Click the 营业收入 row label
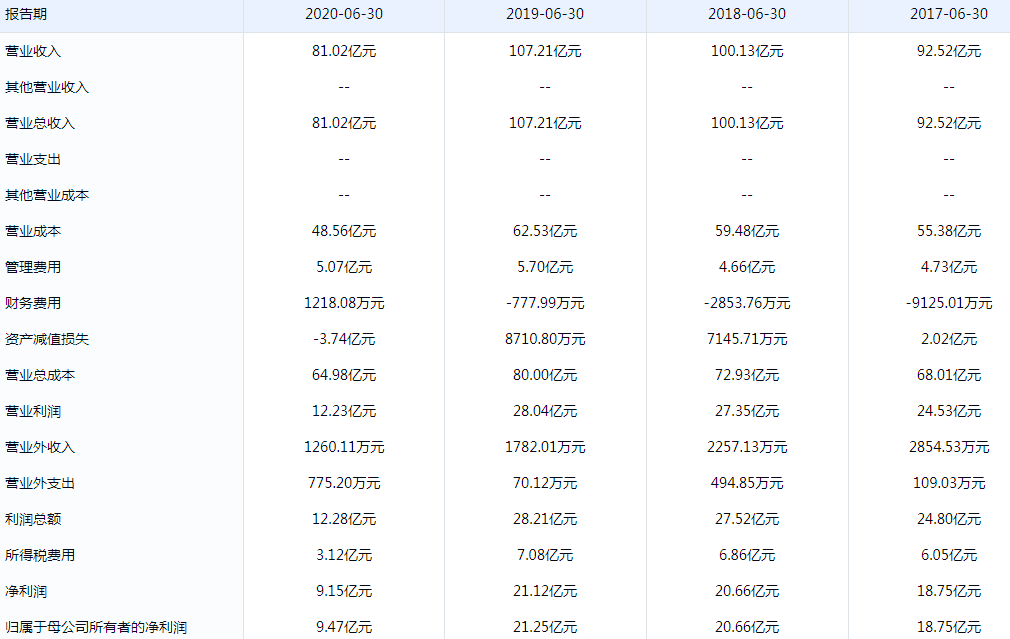 click(x=33, y=51)
